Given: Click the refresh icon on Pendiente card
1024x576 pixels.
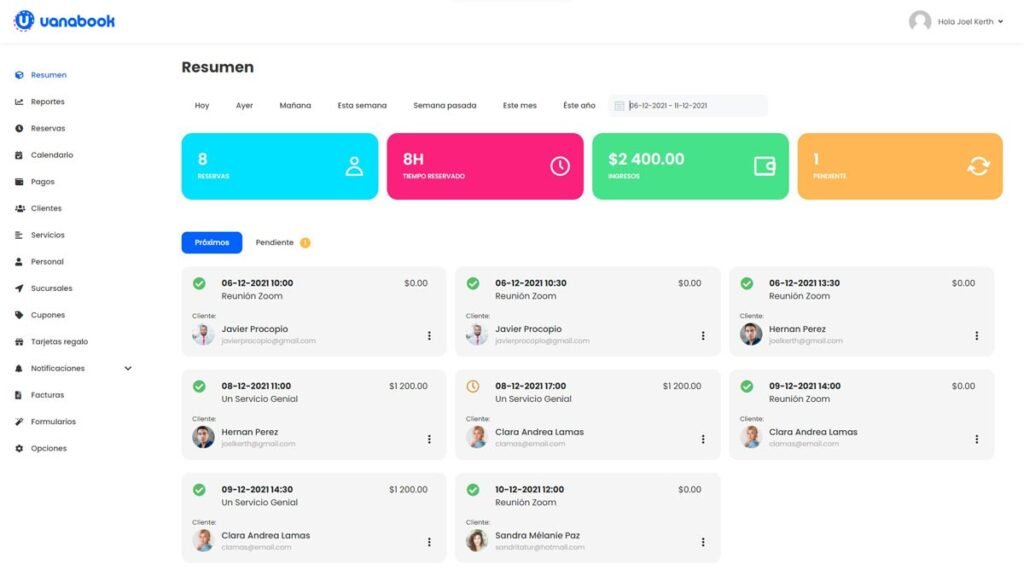Looking at the screenshot, I should [977, 166].
